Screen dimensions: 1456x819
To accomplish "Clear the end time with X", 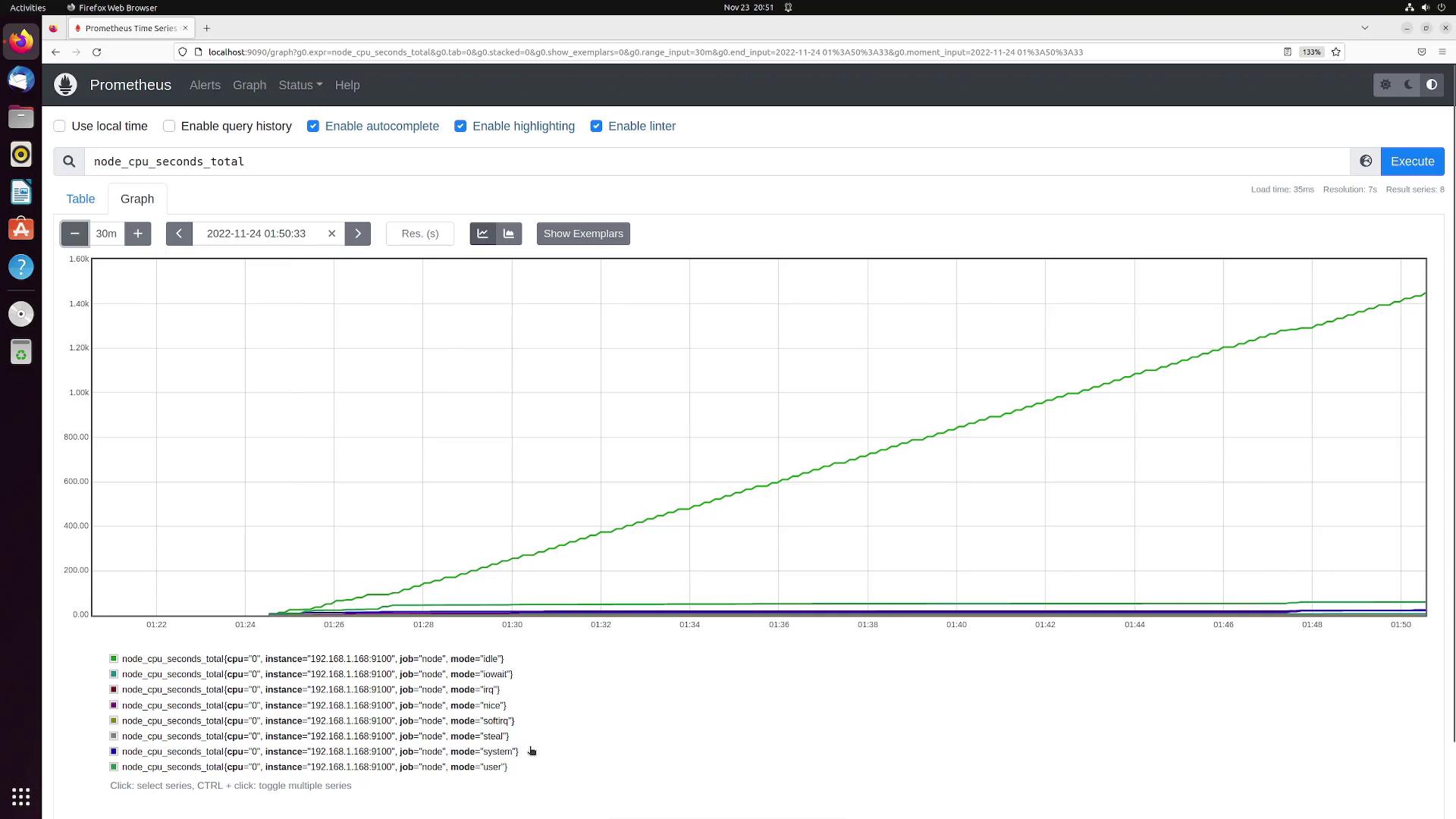I will tap(331, 234).
